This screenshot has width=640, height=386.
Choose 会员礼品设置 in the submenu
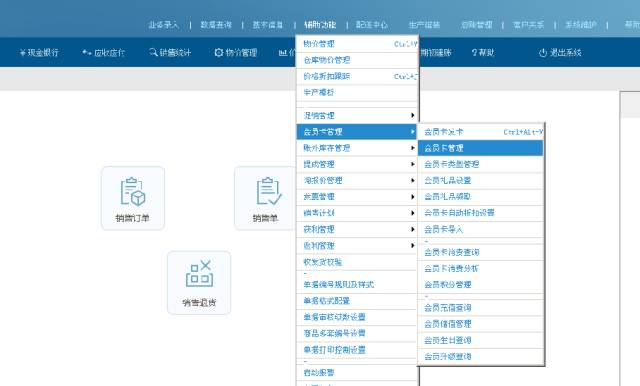tap(481, 180)
